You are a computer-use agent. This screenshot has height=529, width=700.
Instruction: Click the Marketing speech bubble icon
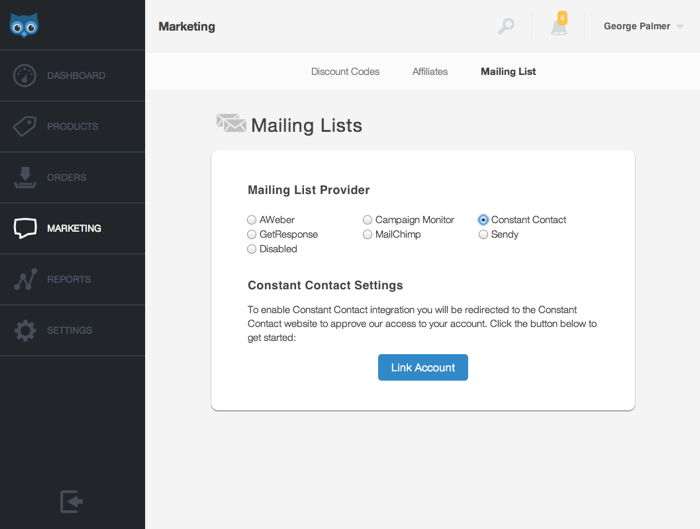25,228
